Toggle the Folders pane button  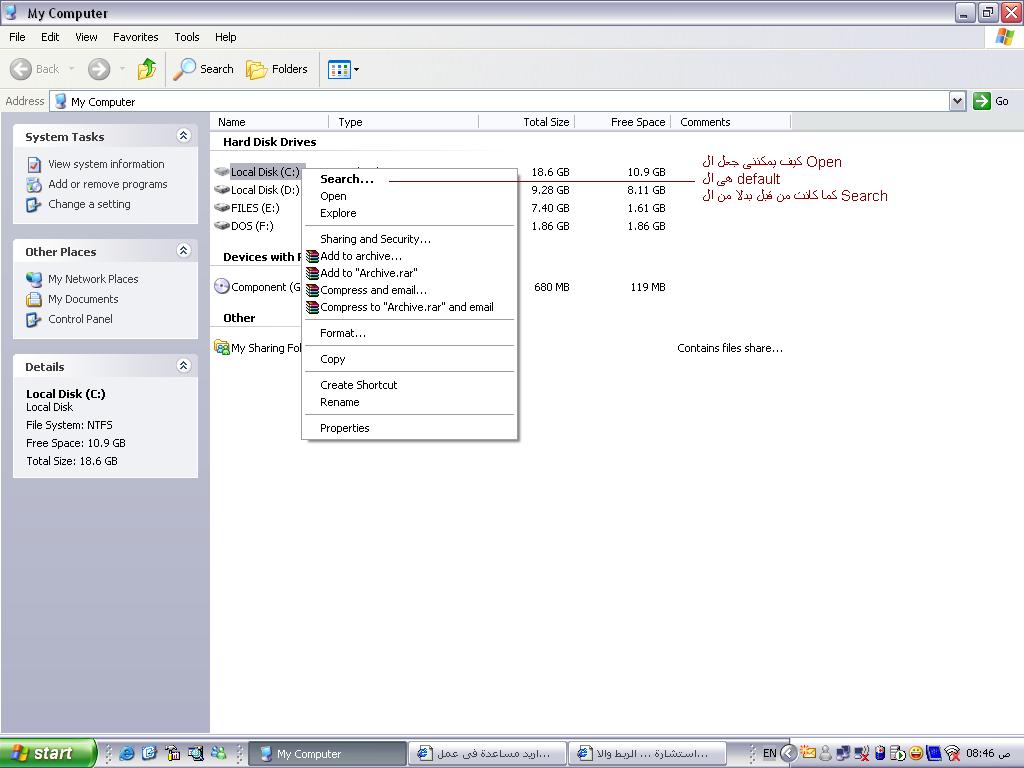pos(277,69)
